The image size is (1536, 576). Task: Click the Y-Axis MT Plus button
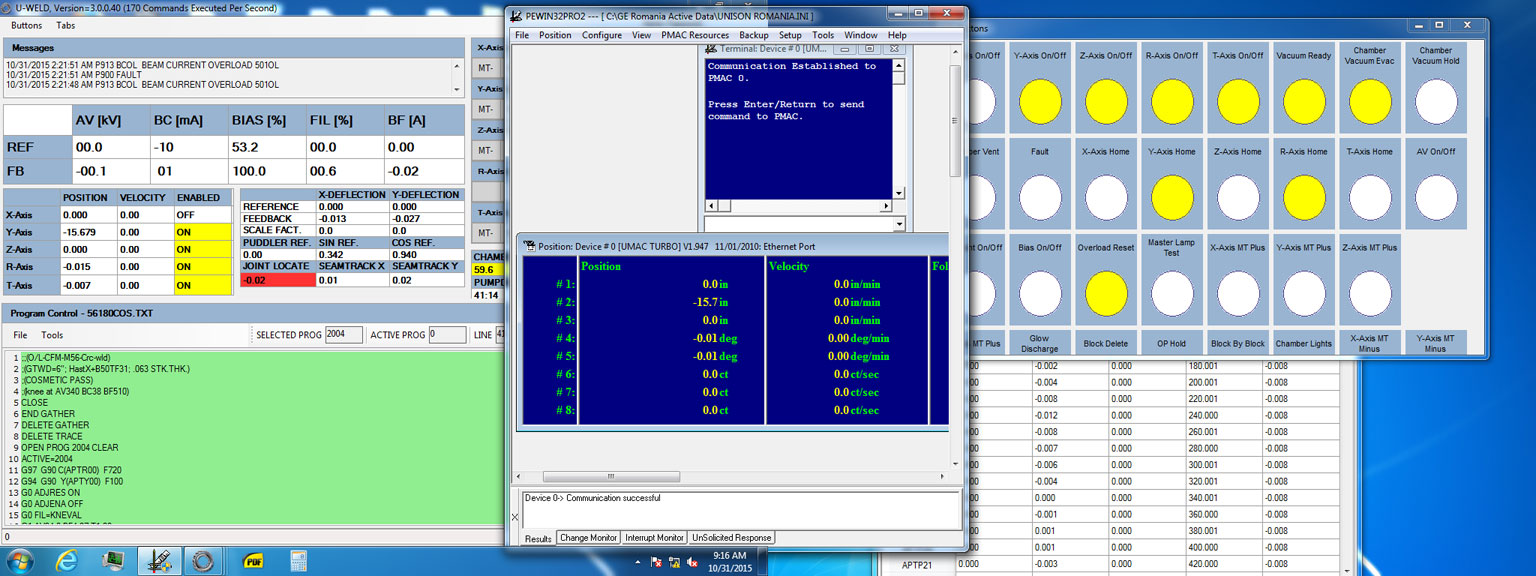tap(1304, 294)
